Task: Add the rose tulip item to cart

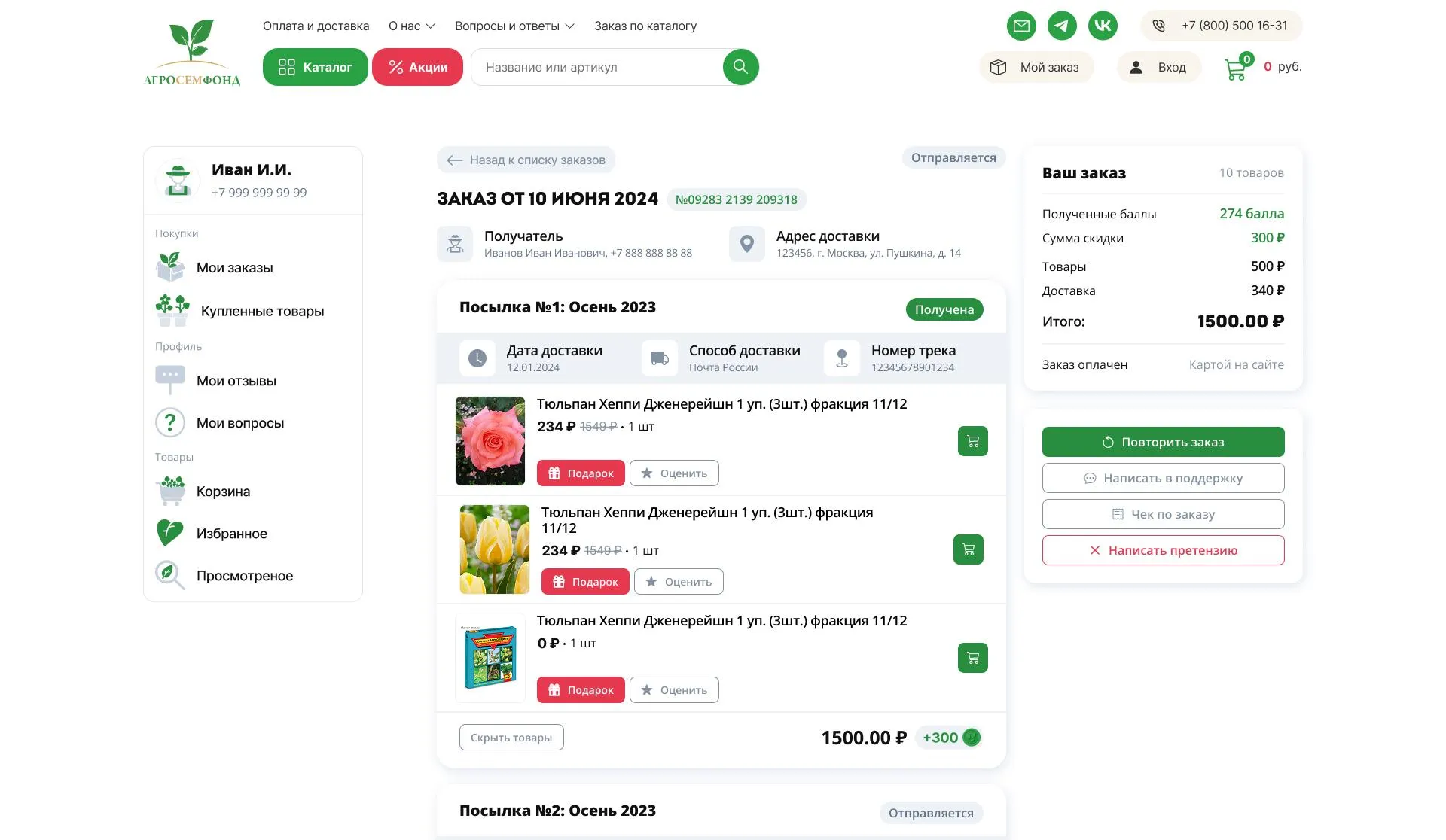Action: pos(972,441)
